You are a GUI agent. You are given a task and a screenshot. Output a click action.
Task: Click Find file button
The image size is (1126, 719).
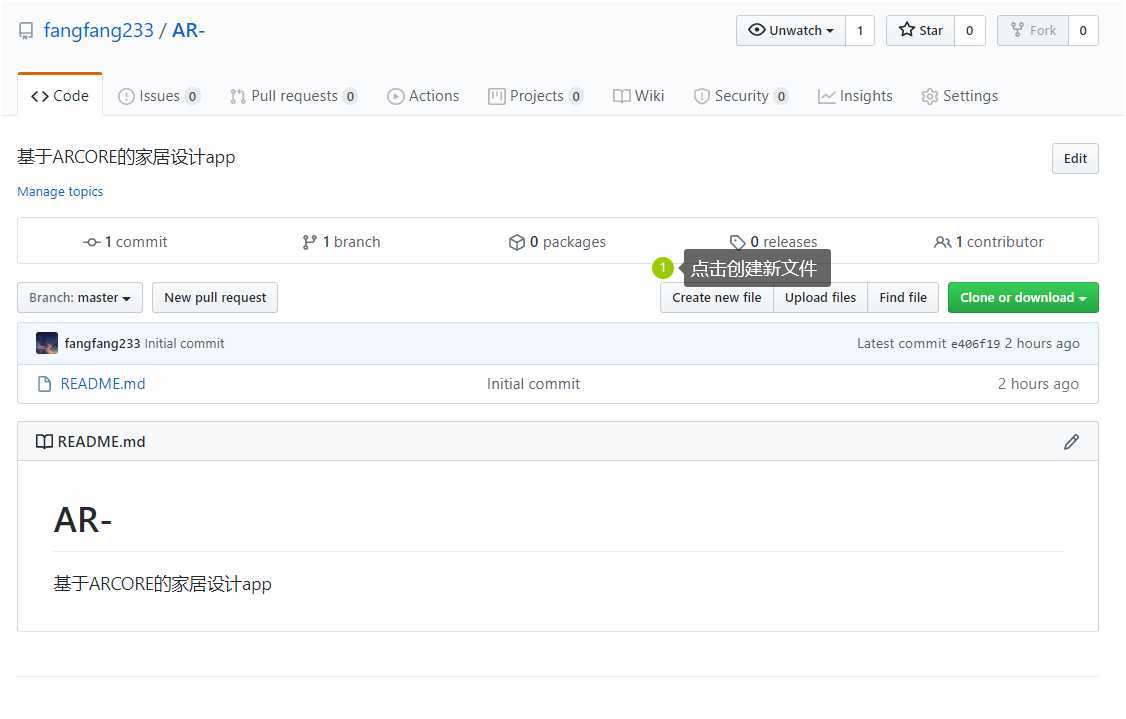point(903,297)
